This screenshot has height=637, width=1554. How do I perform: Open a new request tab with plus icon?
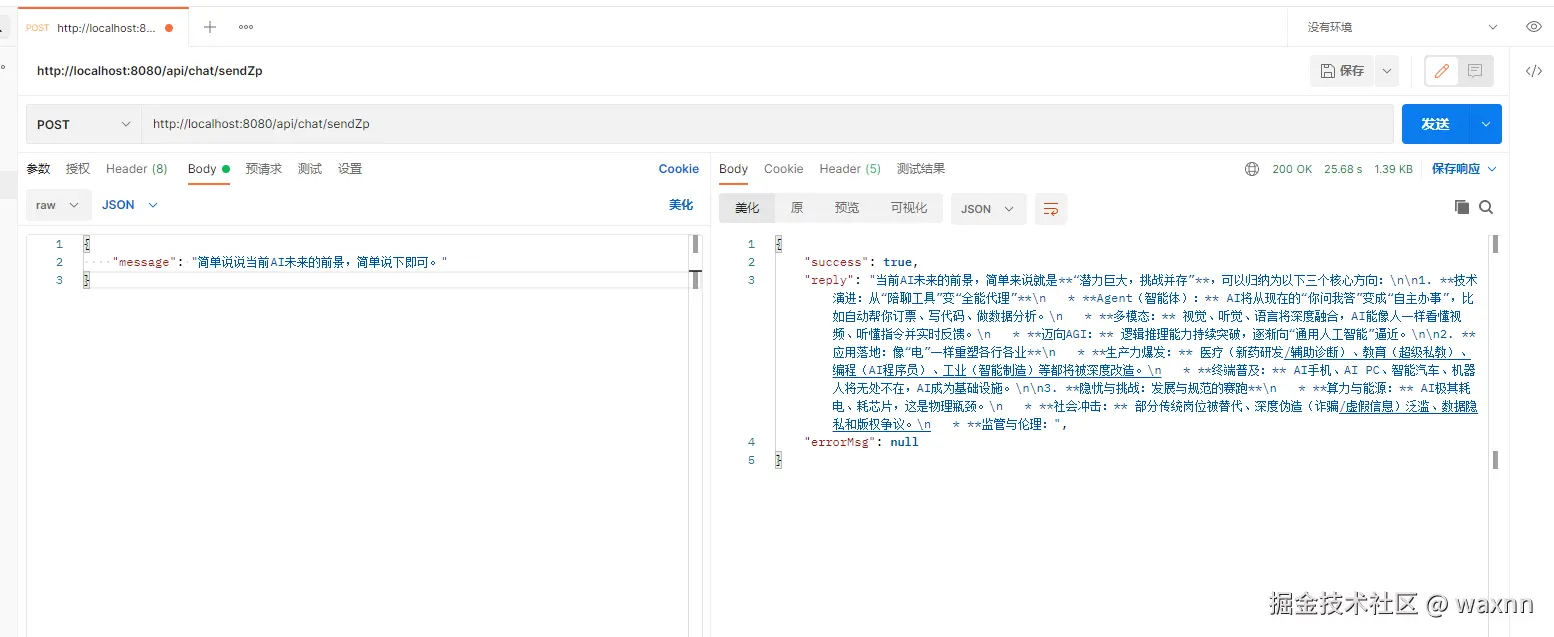pyautogui.click(x=210, y=27)
